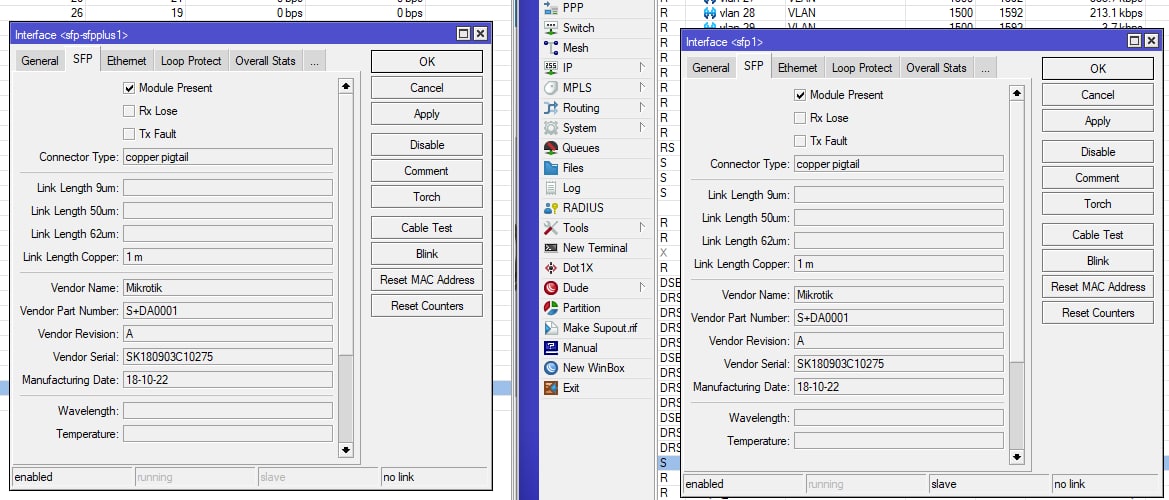This screenshot has height=500, width=1169.
Task: Switch to General tab in sfp1 window
Action: click(x=710, y=69)
